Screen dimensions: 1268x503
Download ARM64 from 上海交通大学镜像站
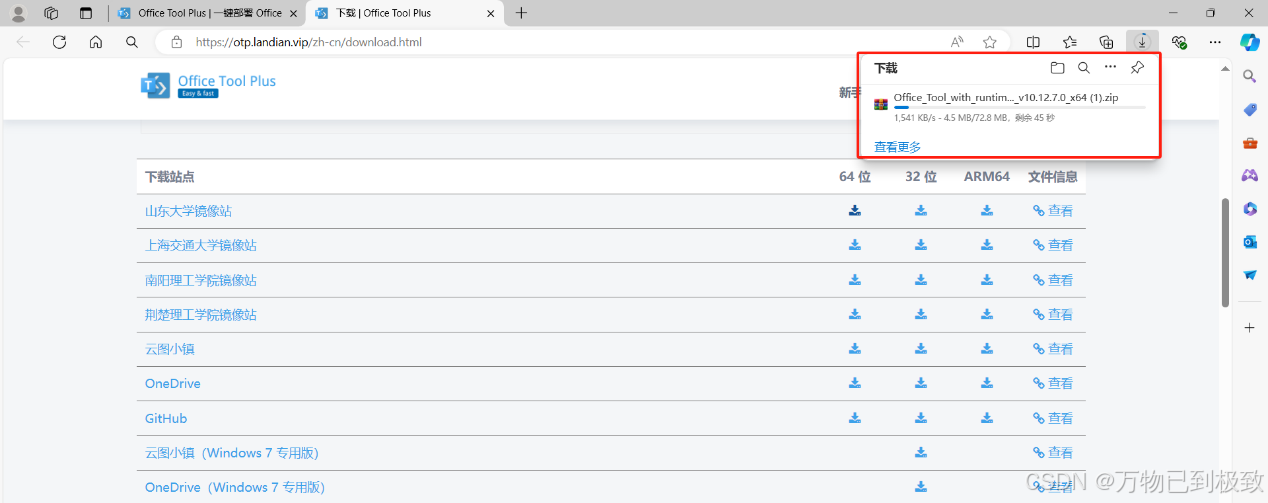point(987,245)
